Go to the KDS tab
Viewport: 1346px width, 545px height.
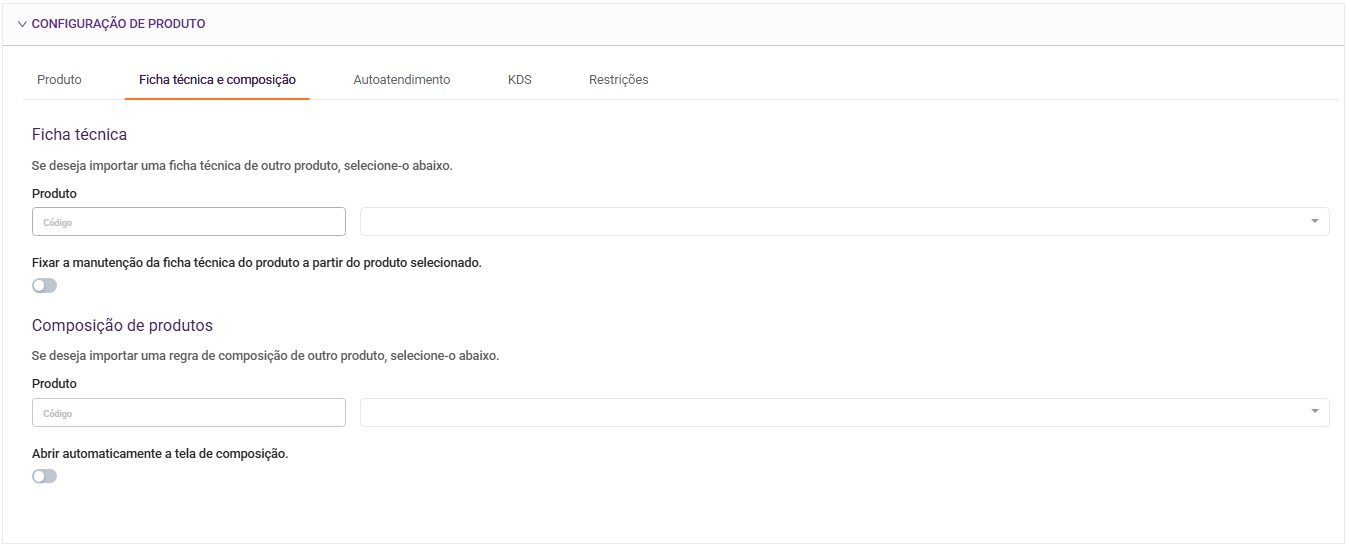click(519, 80)
